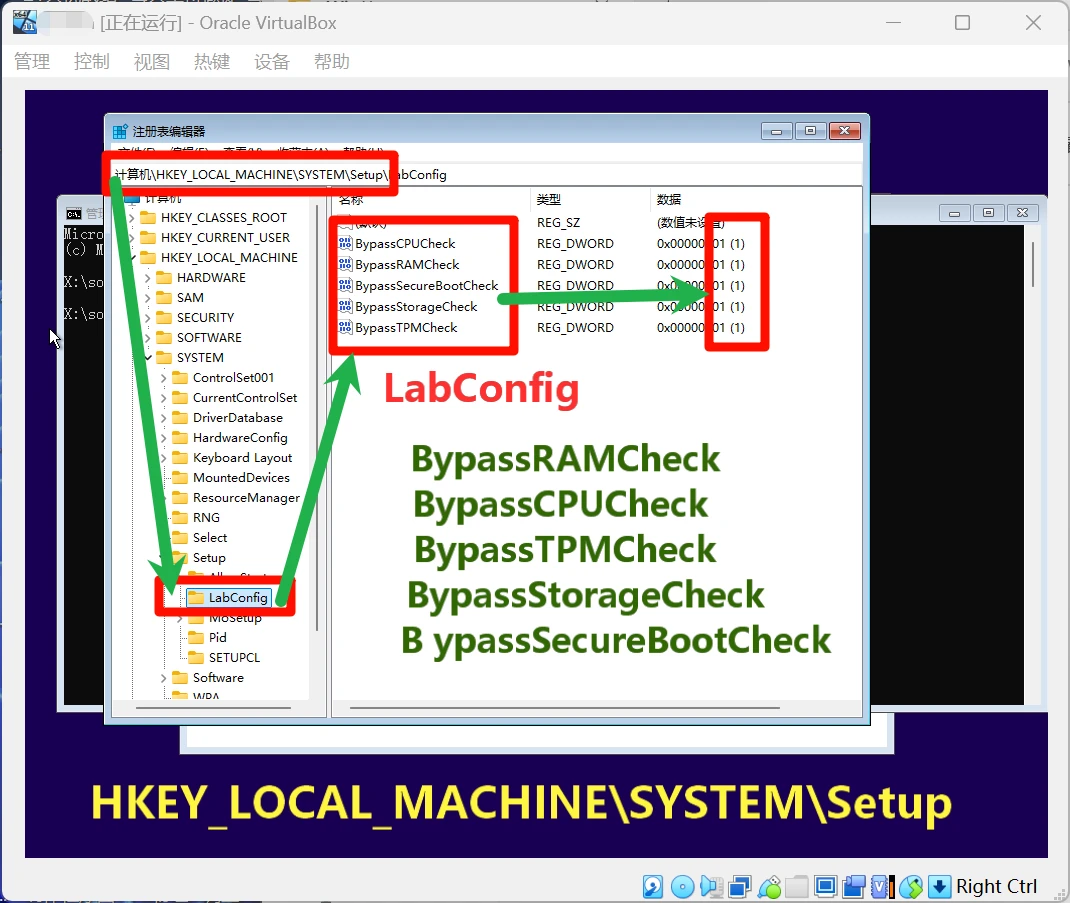Image resolution: width=1070 pixels, height=903 pixels.
Task: Minimize the registry editor window
Action: coord(777,131)
